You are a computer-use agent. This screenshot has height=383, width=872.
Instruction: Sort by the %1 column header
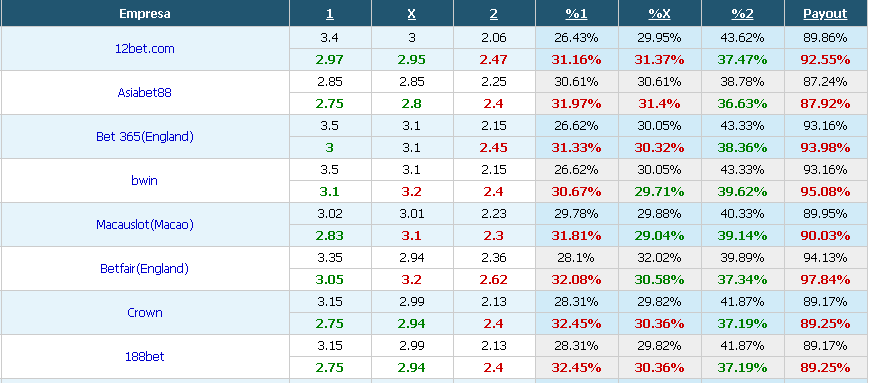point(576,14)
